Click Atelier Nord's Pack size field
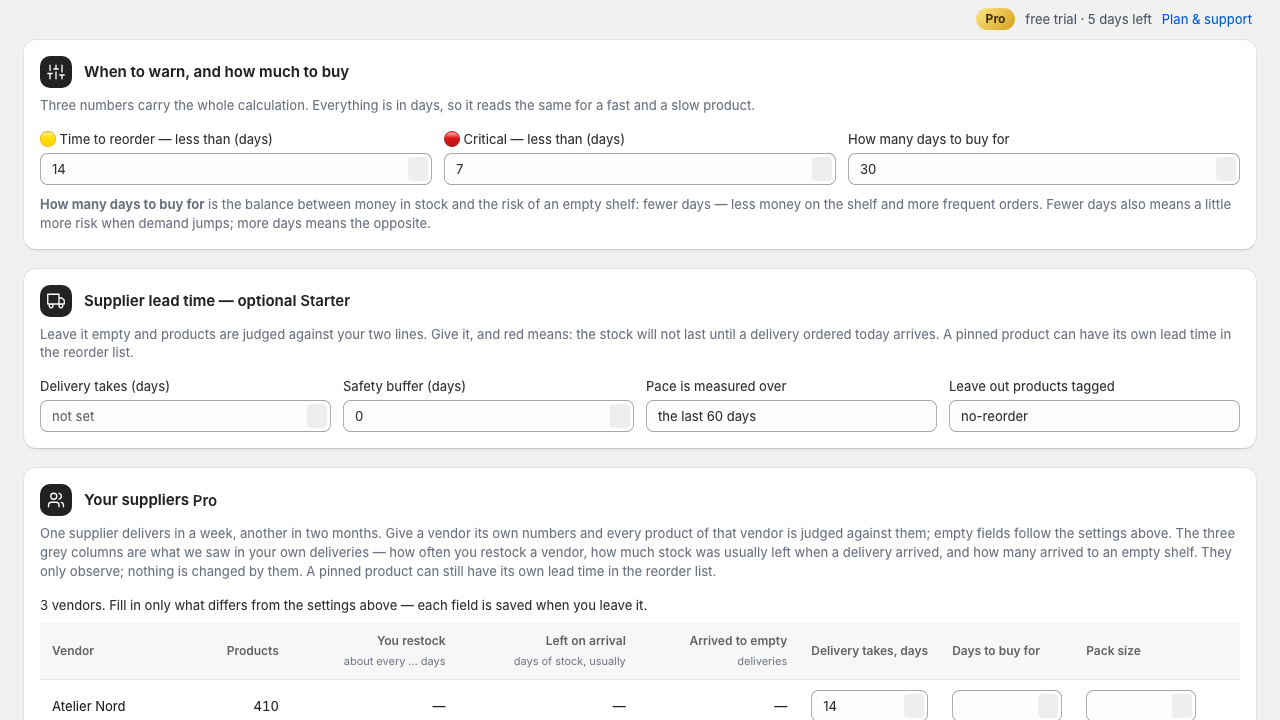This screenshot has width=1280, height=720. 1140,706
